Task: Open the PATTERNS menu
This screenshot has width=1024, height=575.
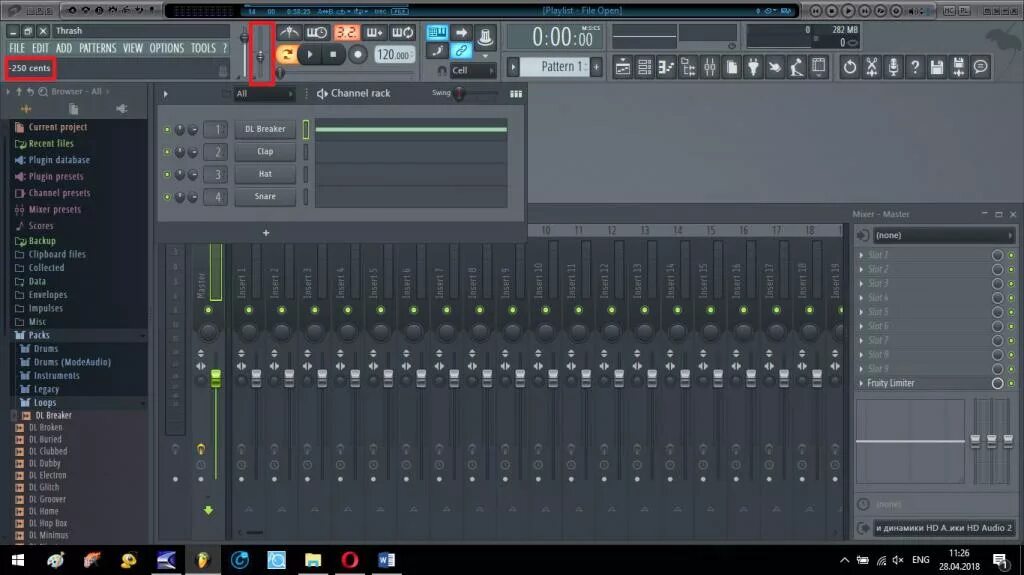Action: click(97, 48)
